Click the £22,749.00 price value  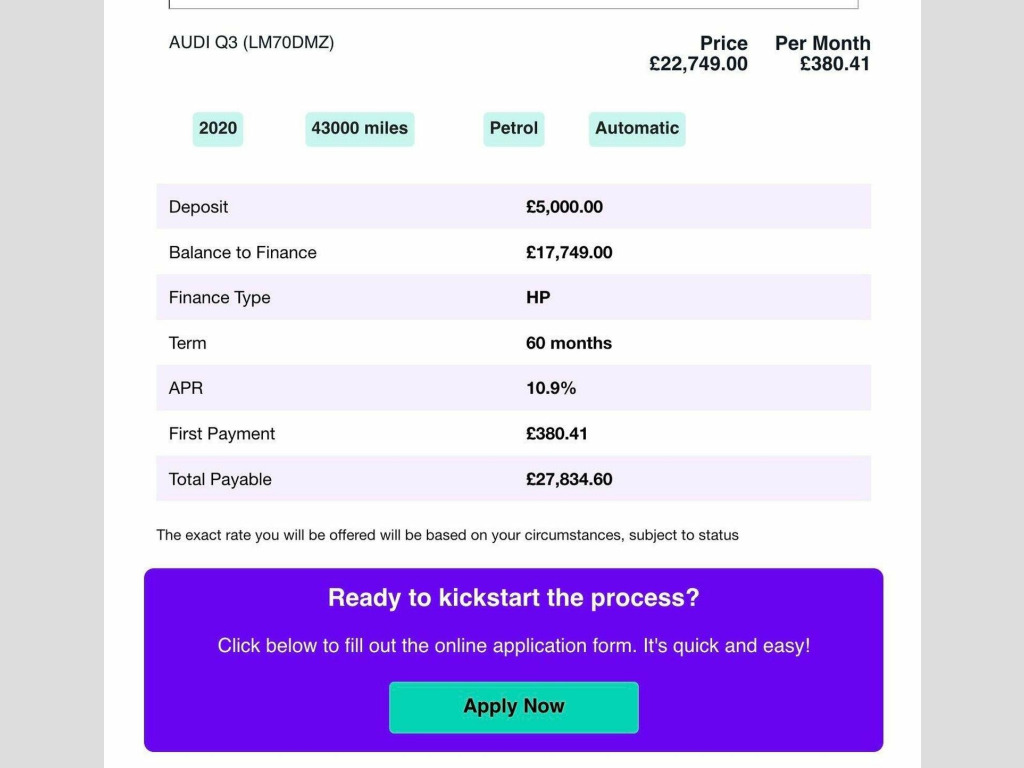pyautogui.click(x=698, y=64)
